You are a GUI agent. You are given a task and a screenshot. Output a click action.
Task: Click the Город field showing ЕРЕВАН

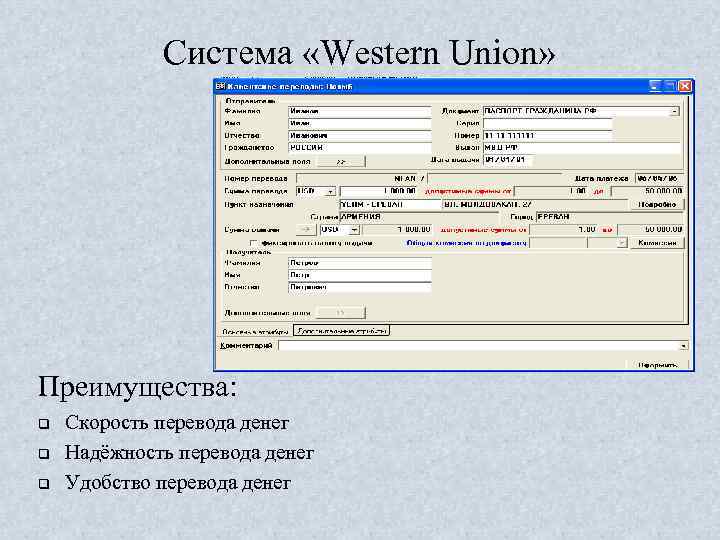609,217
